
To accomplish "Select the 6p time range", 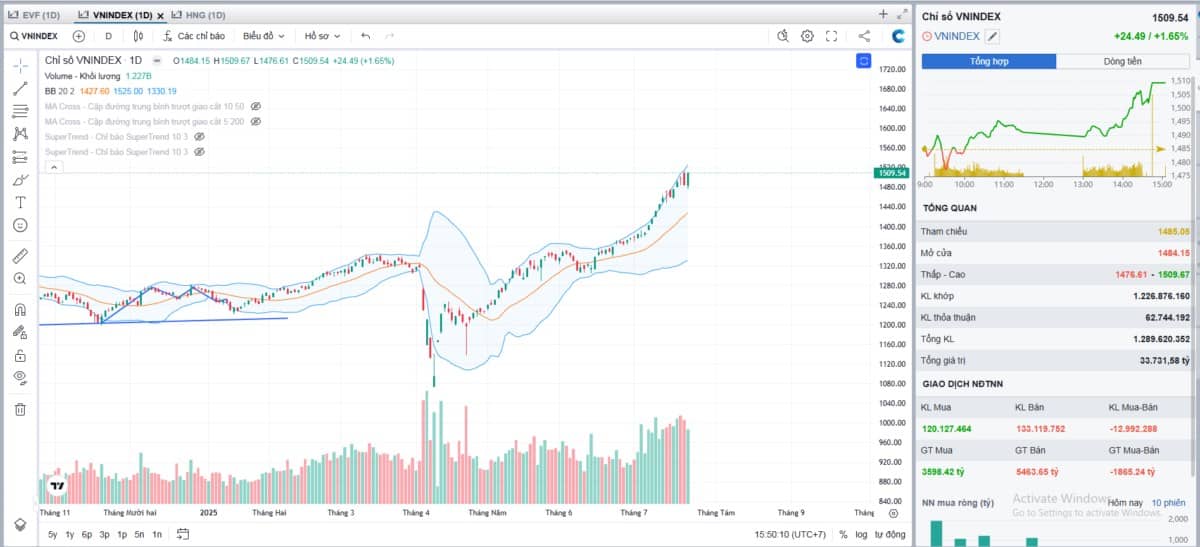I will [87, 535].
